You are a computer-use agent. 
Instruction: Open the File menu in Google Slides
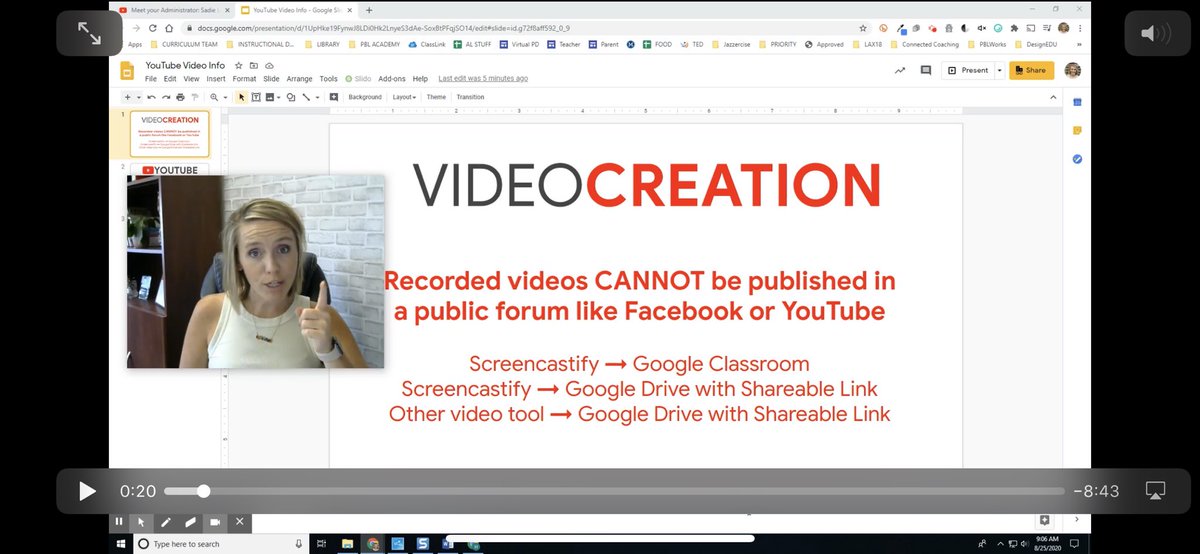tap(152, 79)
